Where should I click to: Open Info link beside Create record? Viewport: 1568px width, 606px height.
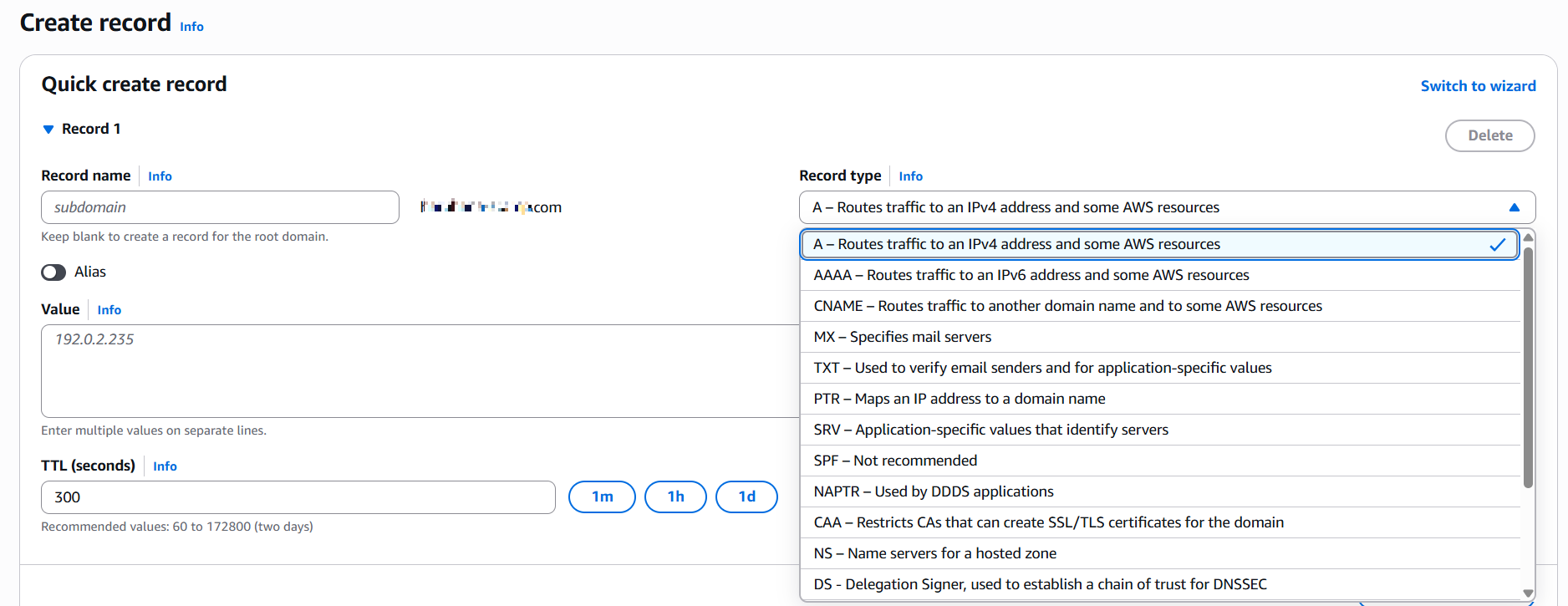(191, 27)
